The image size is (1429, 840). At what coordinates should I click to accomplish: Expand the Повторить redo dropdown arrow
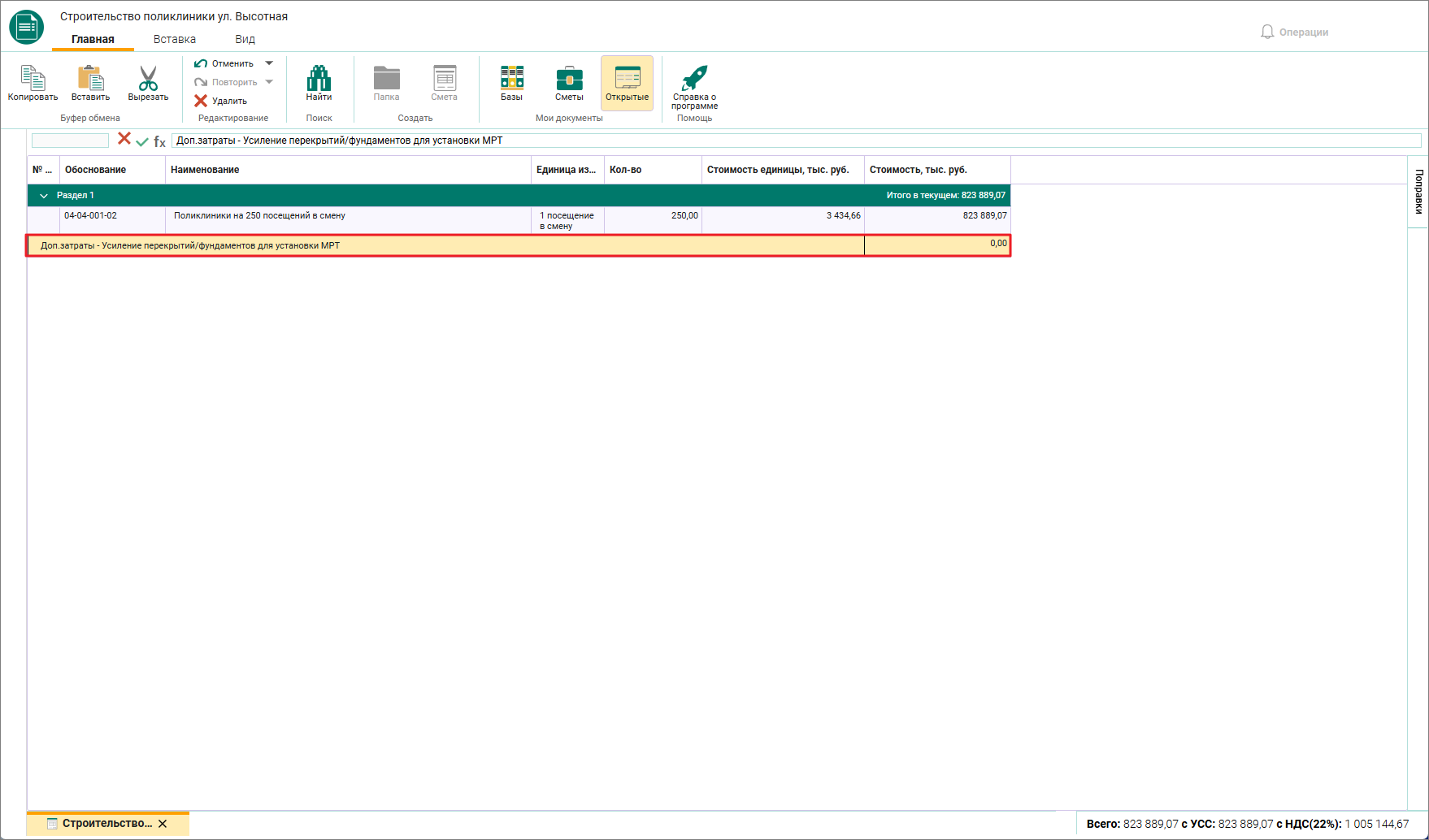point(269,82)
